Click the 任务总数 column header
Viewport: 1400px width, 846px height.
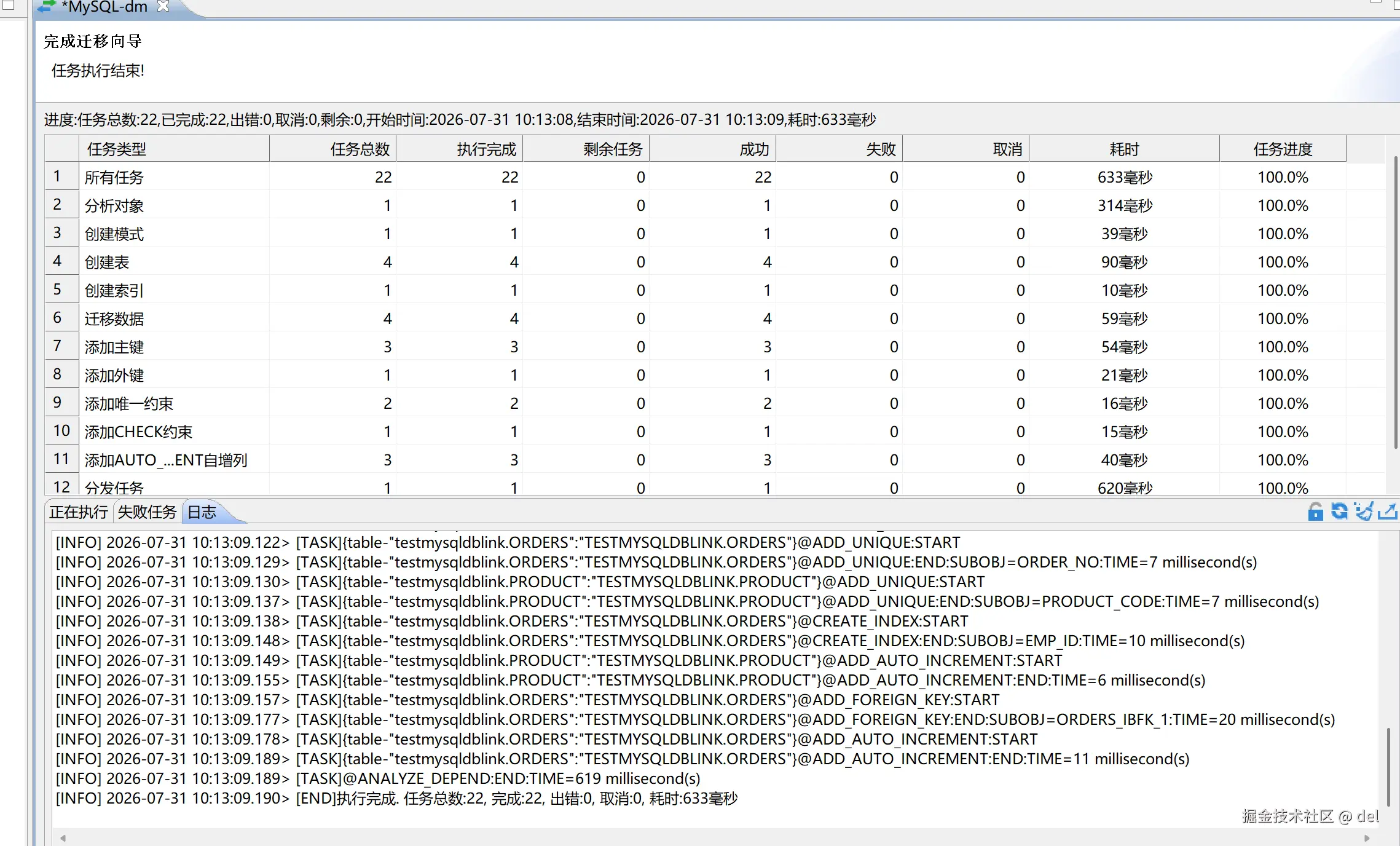click(x=333, y=149)
